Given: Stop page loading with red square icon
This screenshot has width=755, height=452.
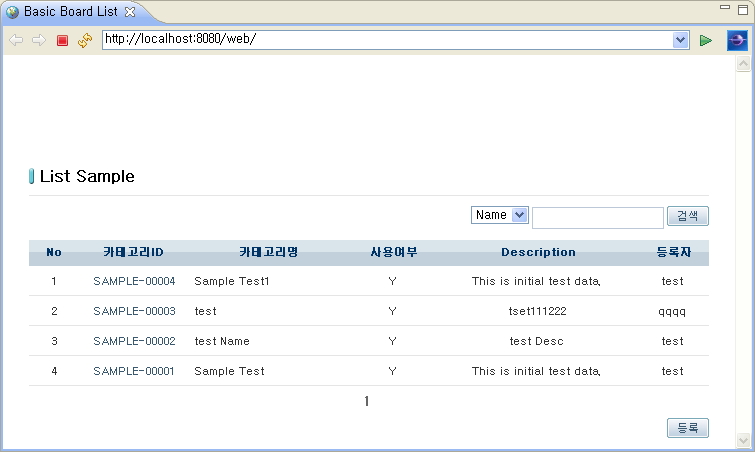Looking at the screenshot, I should 62,40.
